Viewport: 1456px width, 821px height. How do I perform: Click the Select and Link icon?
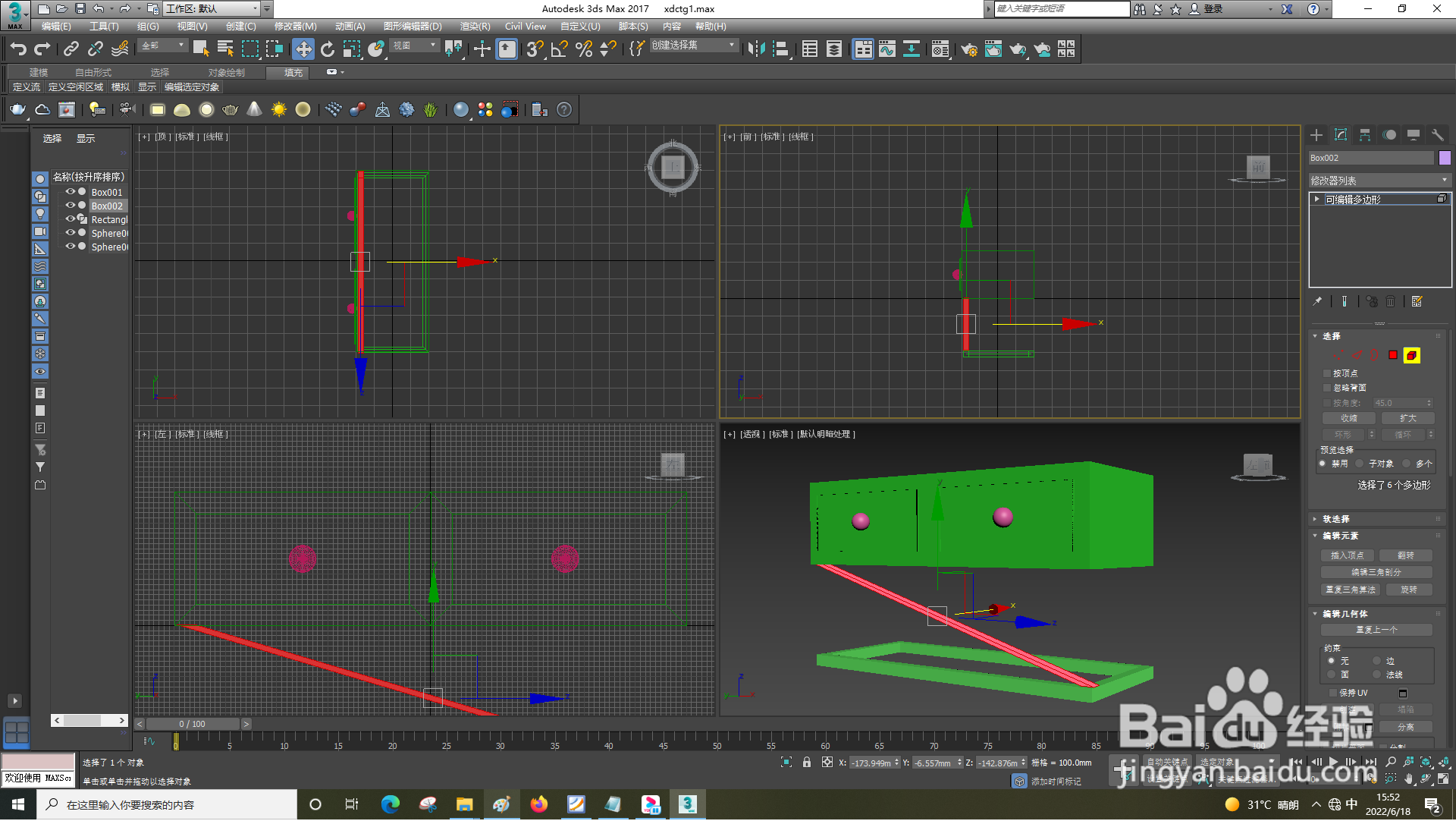pyautogui.click(x=71, y=49)
